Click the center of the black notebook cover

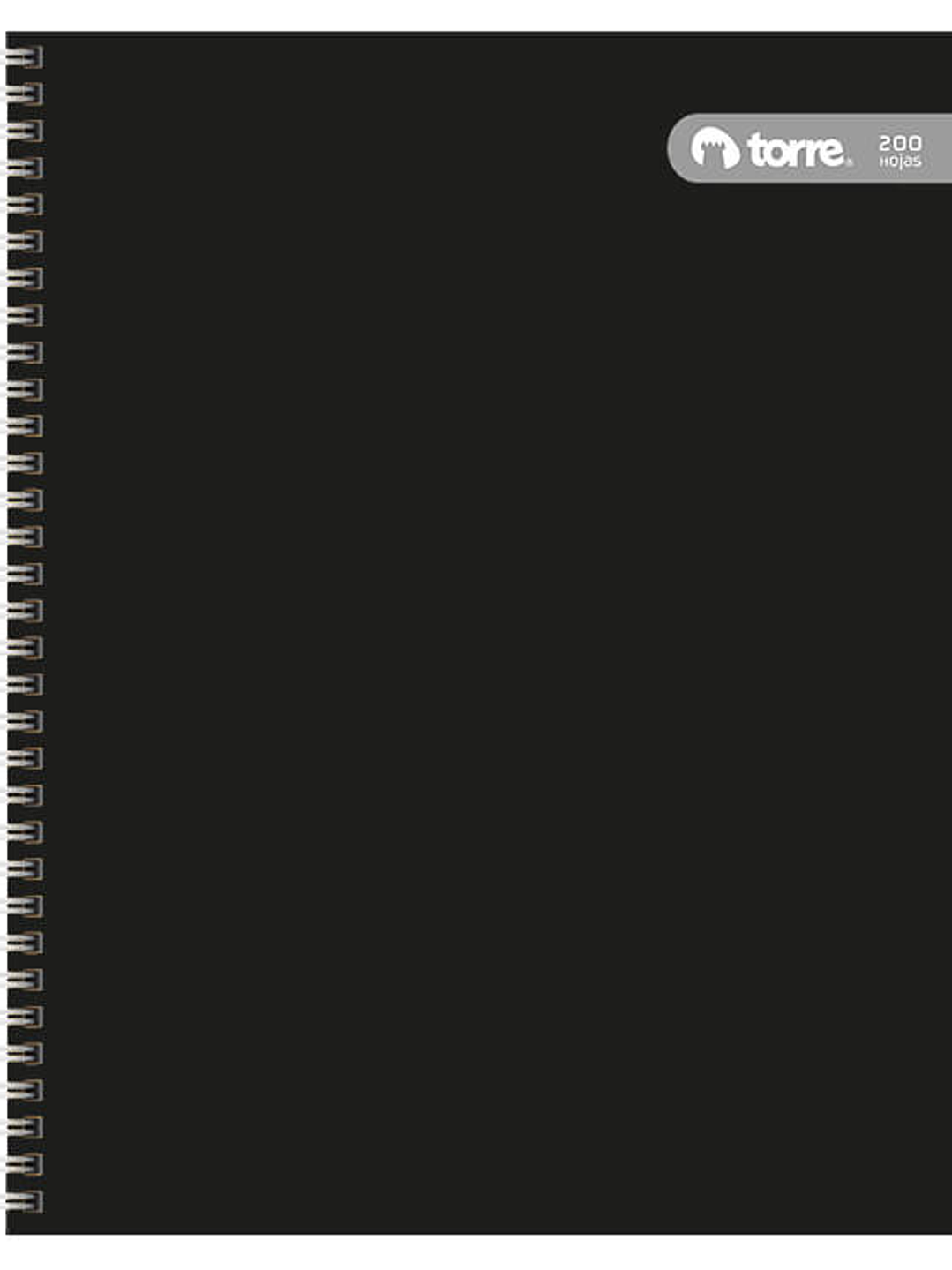point(479,633)
